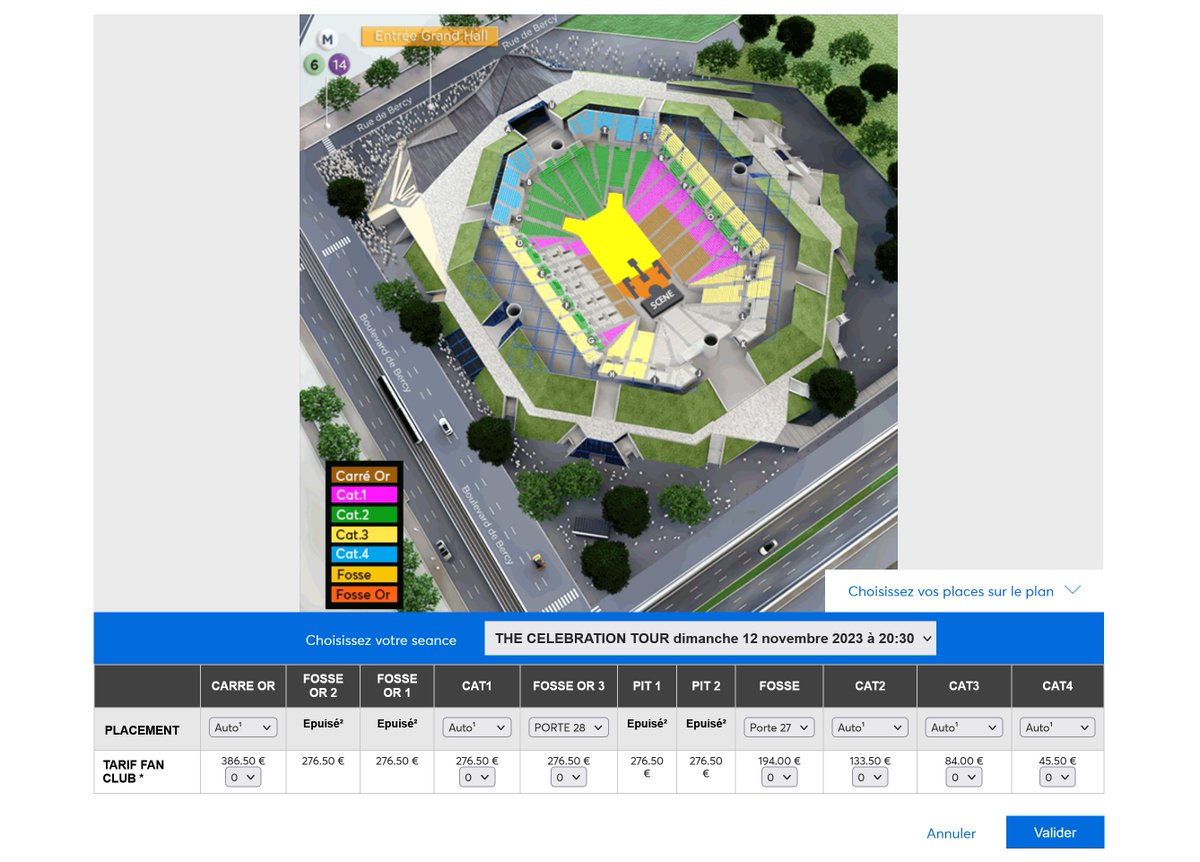
Task: Click the CARRE OR column header
Action: click(243, 686)
